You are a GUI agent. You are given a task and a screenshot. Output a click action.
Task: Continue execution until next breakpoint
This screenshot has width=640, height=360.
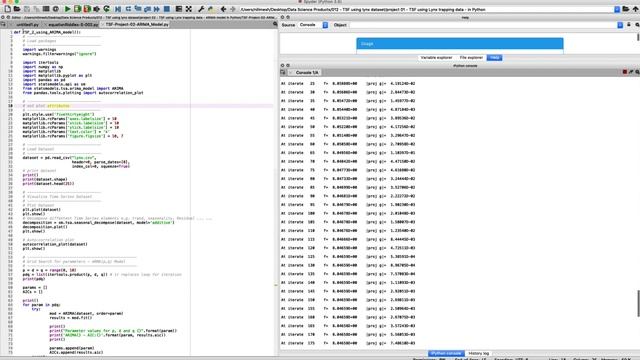(x=157, y=9)
